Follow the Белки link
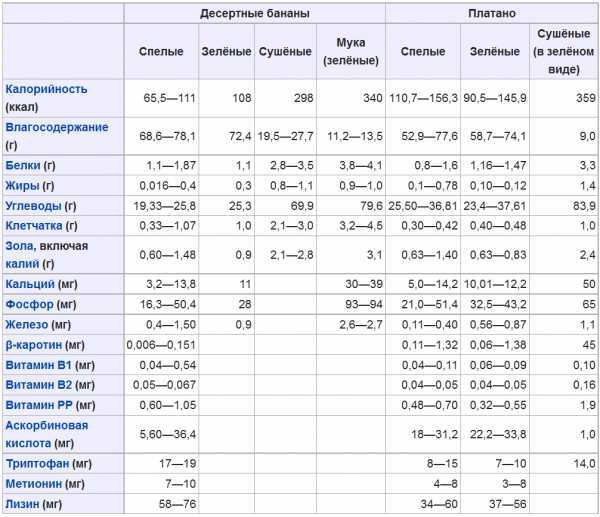This screenshot has width=600, height=517. tap(23, 165)
